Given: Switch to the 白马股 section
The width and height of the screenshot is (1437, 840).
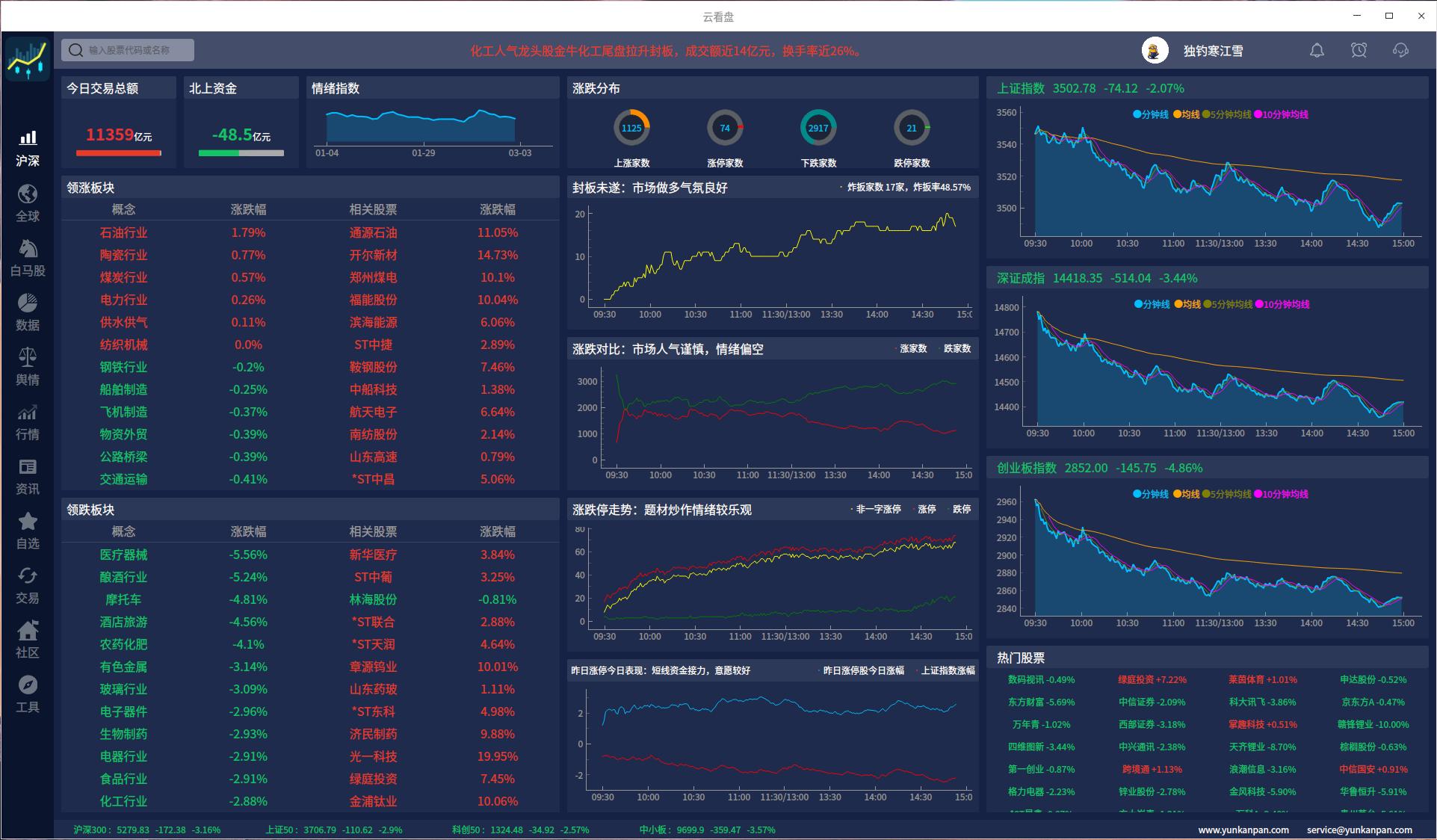Looking at the screenshot, I should [x=28, y=255].
